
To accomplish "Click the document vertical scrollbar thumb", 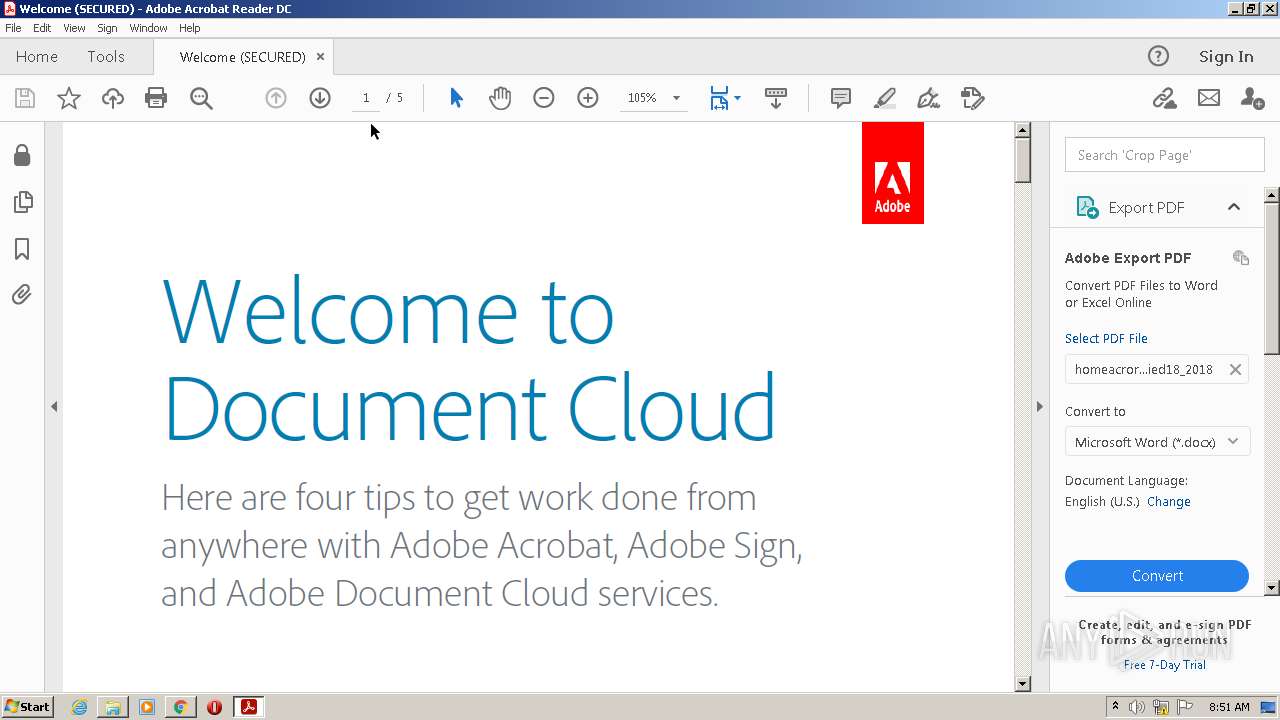I will coord(1022,160).
